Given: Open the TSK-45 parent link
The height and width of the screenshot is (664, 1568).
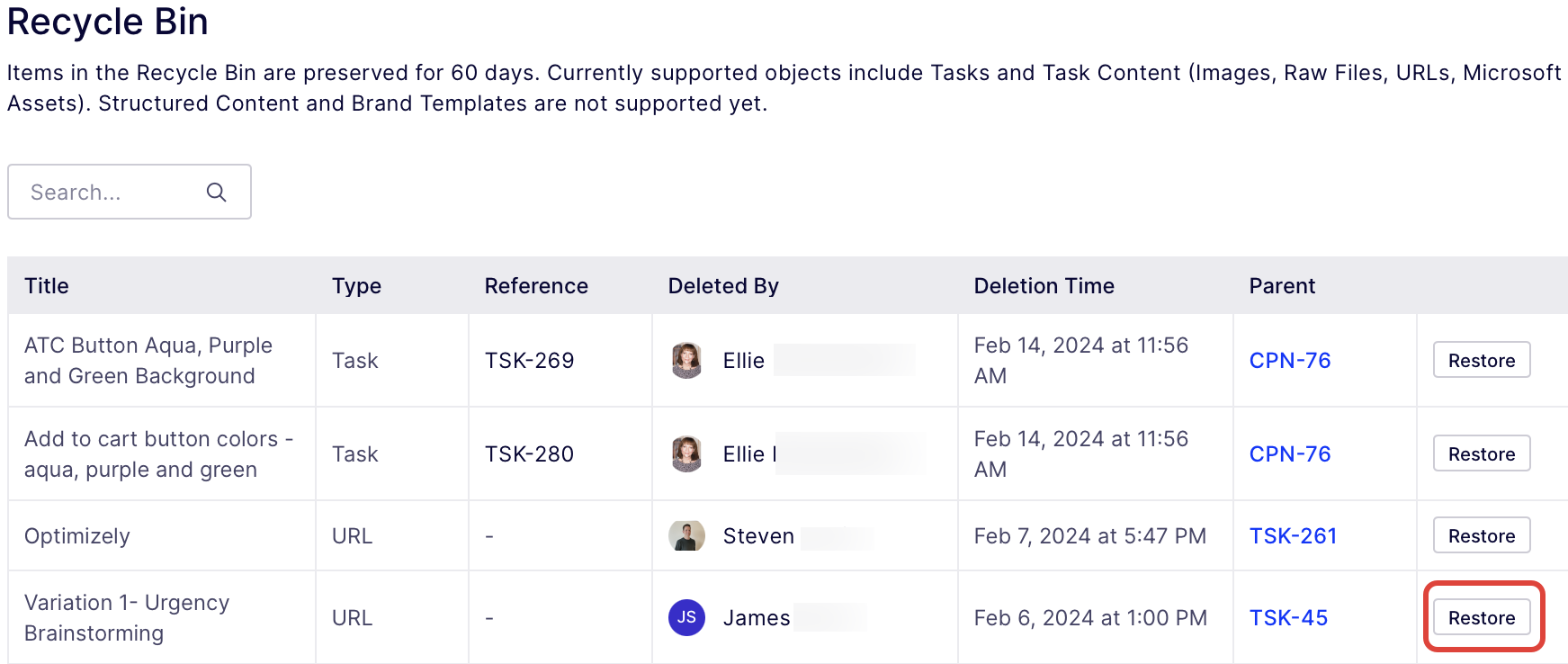Looking at the screenshot, I should coord(1288,618).
